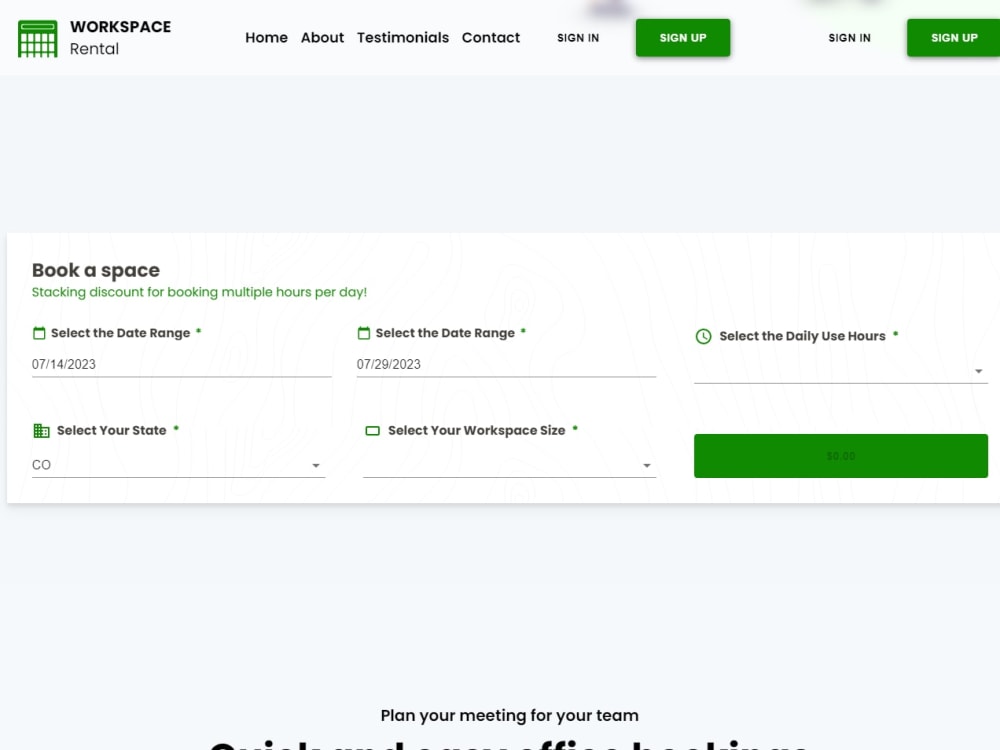Open the Daily Use Hours dropdown
Screen dimensions: 1000x750
841,371
